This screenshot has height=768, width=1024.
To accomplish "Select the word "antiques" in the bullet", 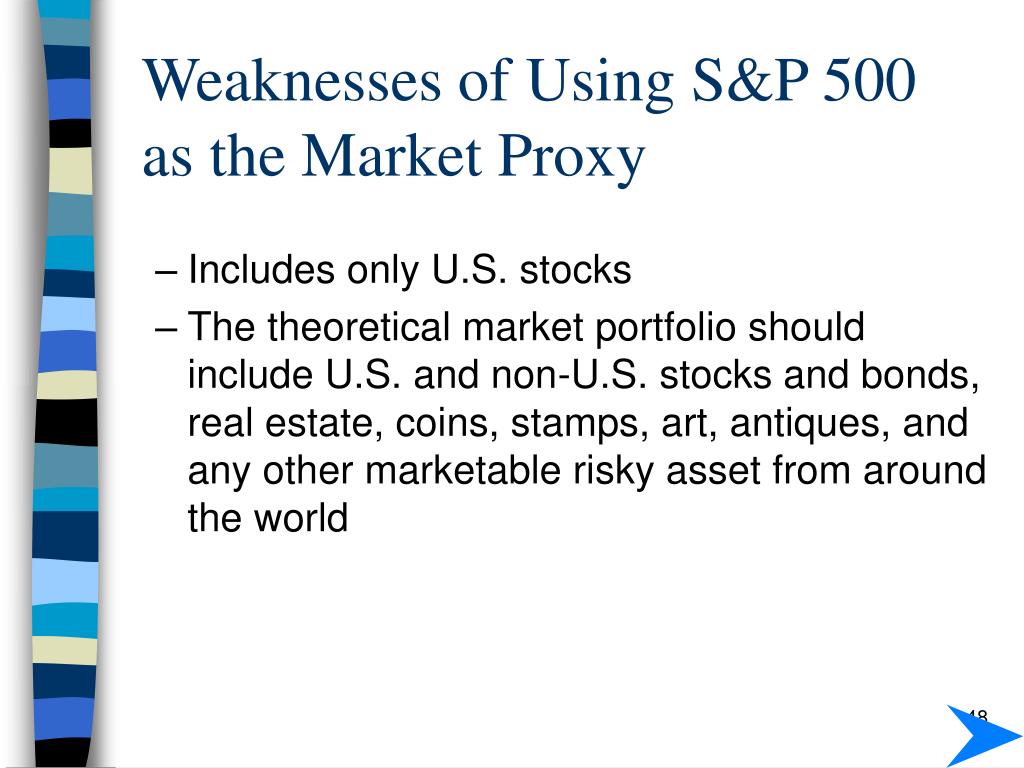I will (x=809, y=424).
